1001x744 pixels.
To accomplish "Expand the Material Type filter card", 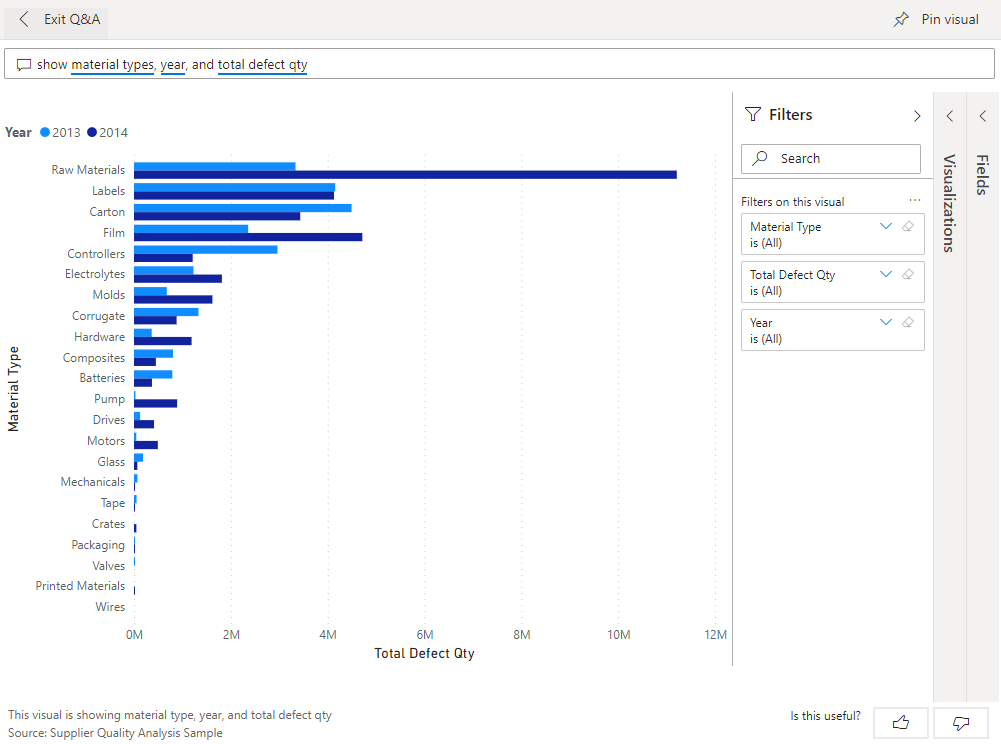I will pyautogui.click(x=885, y=226).
